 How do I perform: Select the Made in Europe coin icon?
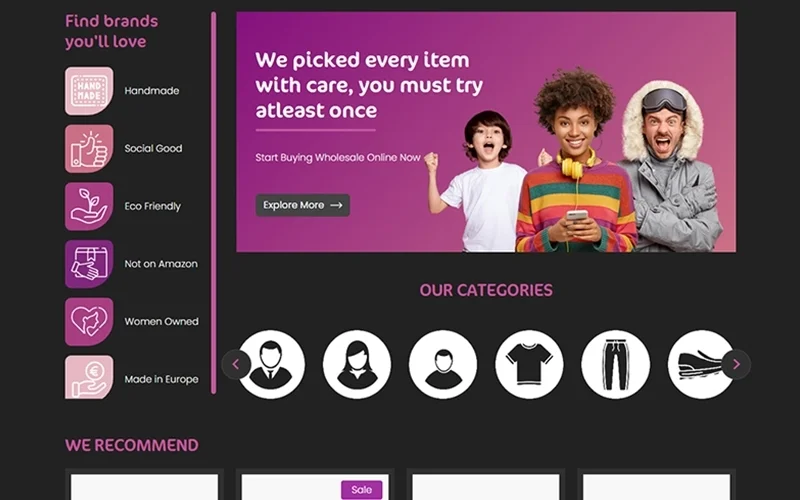click(89, 377)
